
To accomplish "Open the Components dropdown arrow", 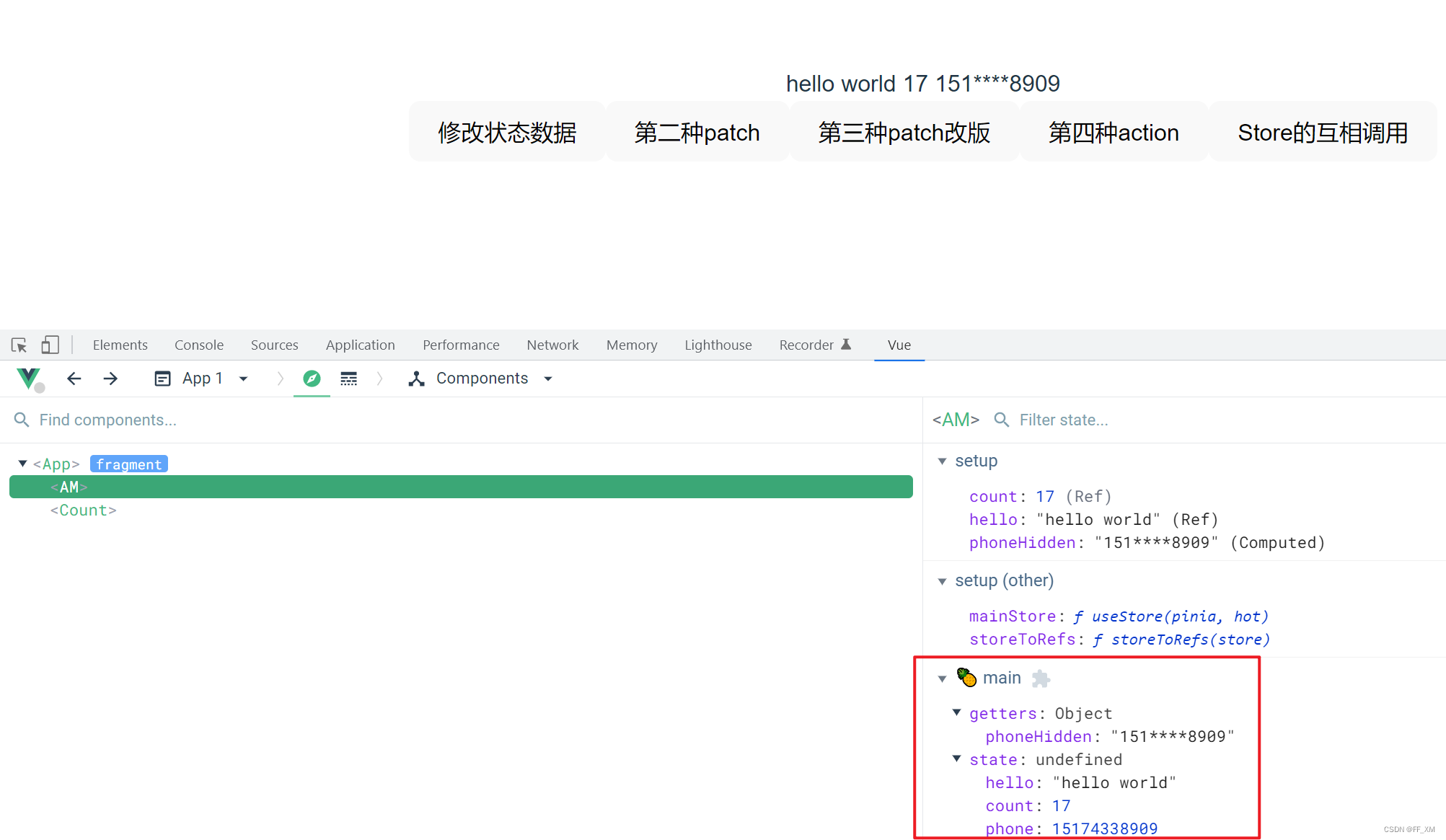I will coord(548,379).
